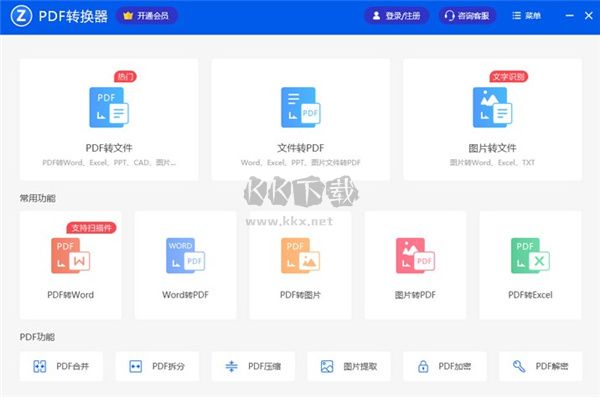Click the 图片转PDF pink icon
This screenshot has width=600, height=397.
(416, 256)
